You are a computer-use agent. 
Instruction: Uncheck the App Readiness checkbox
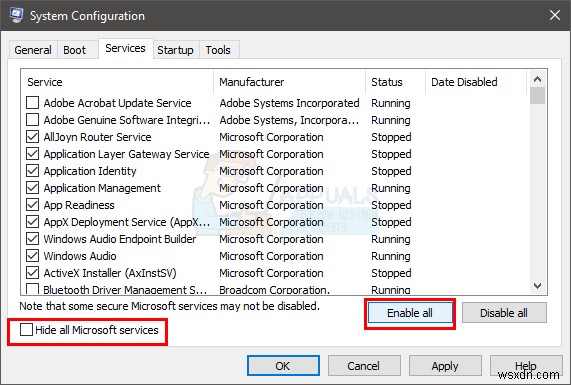[32, 205]
